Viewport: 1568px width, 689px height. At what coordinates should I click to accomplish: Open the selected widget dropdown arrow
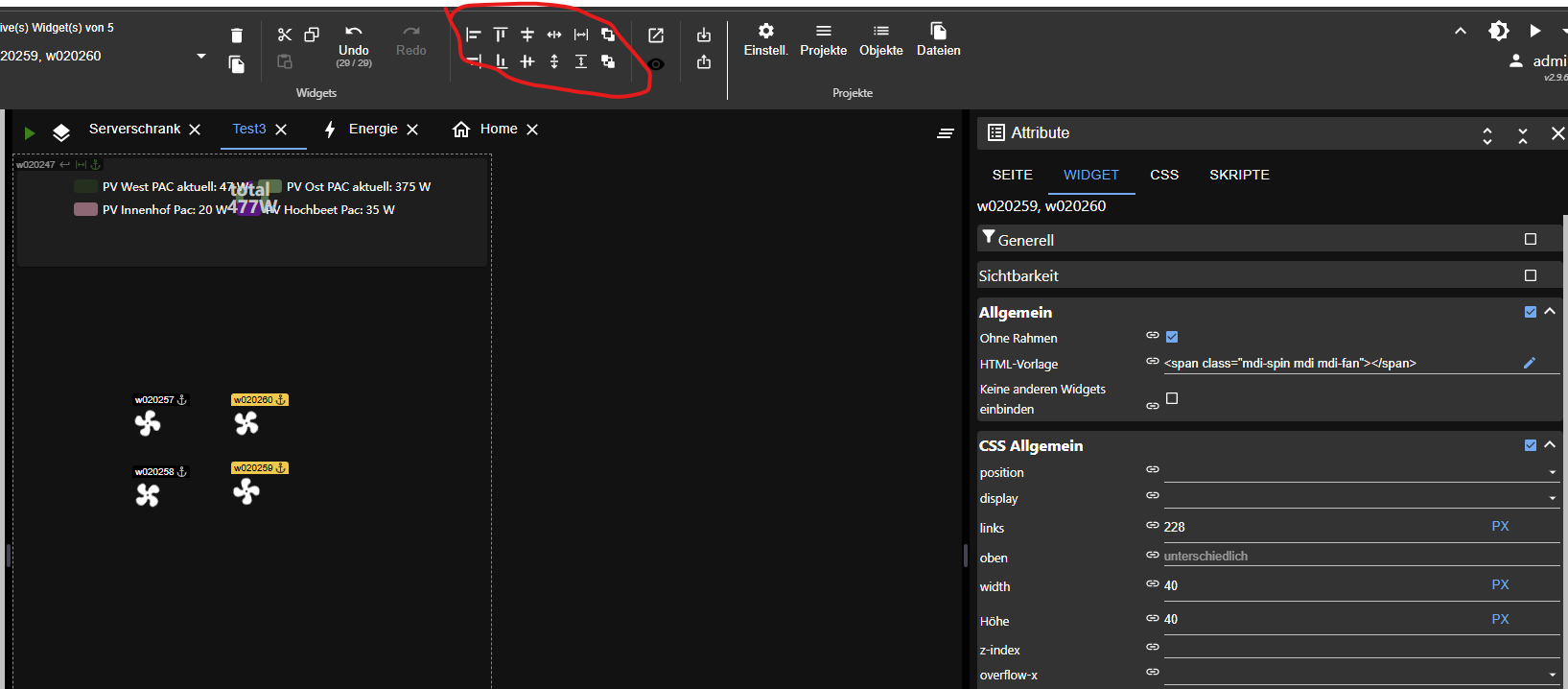point(201,56)
